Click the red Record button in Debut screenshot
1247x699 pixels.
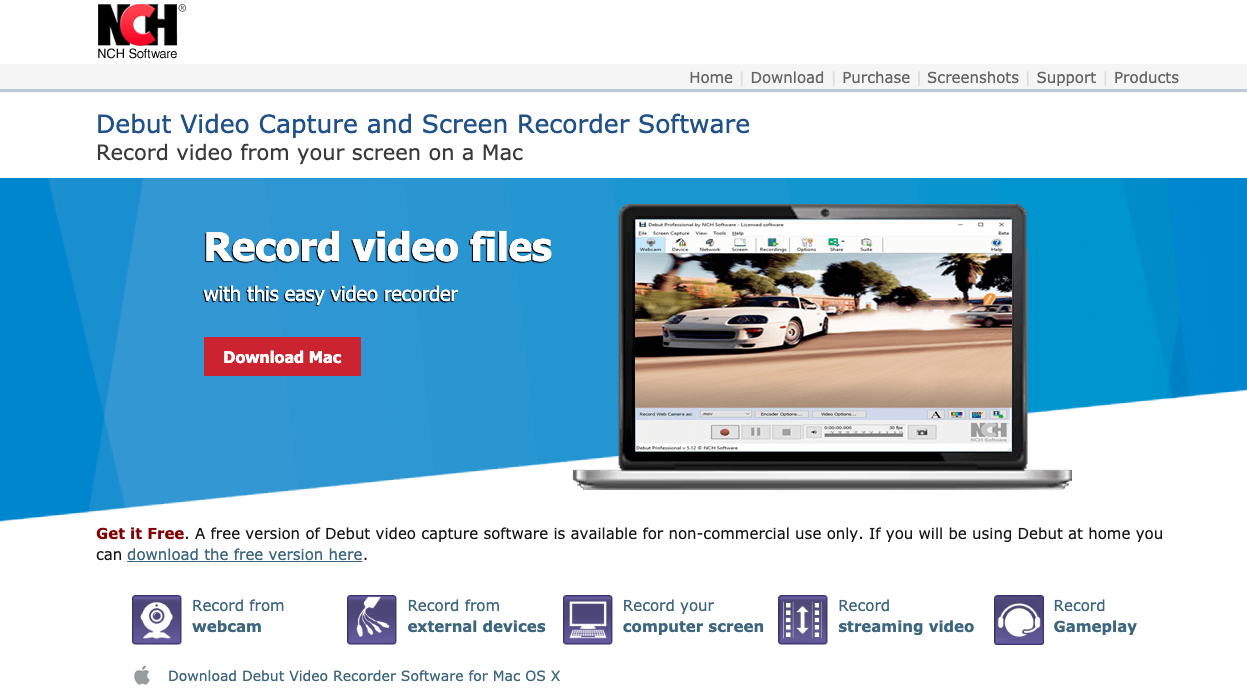pyautogui.click(x=725, y=432)
